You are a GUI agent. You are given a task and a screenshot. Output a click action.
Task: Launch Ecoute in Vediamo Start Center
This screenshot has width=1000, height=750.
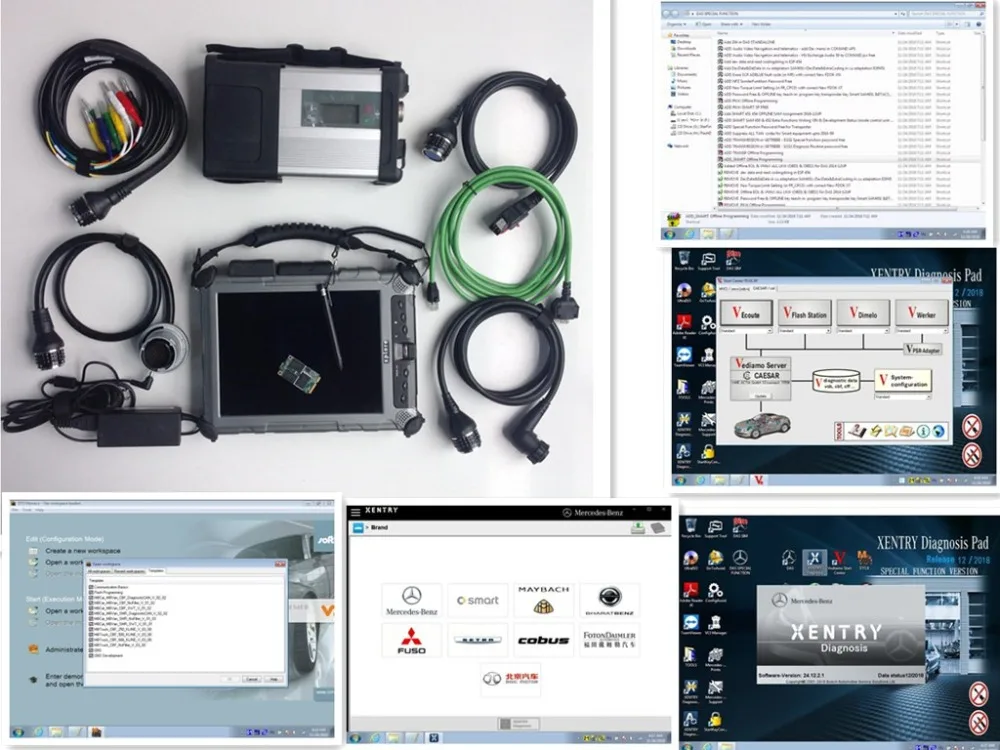click(746, 313)
